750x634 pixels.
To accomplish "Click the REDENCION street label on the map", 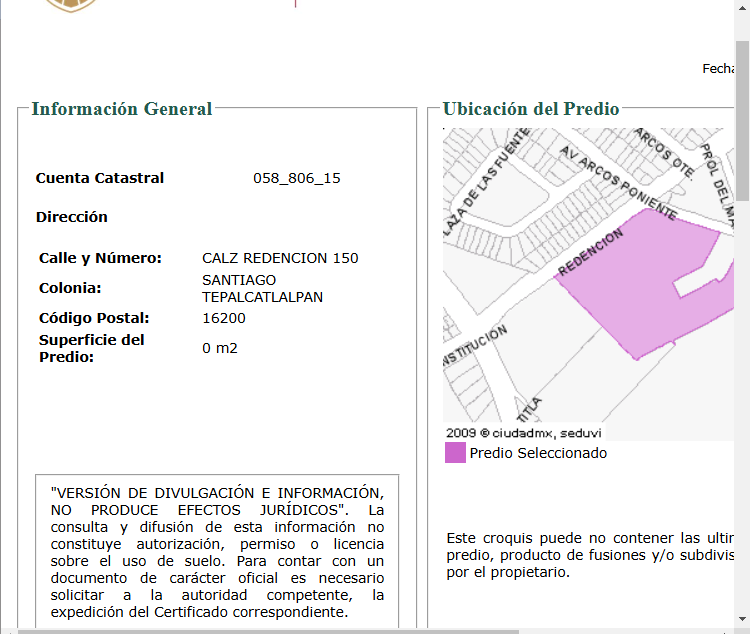I will (591, 252).
